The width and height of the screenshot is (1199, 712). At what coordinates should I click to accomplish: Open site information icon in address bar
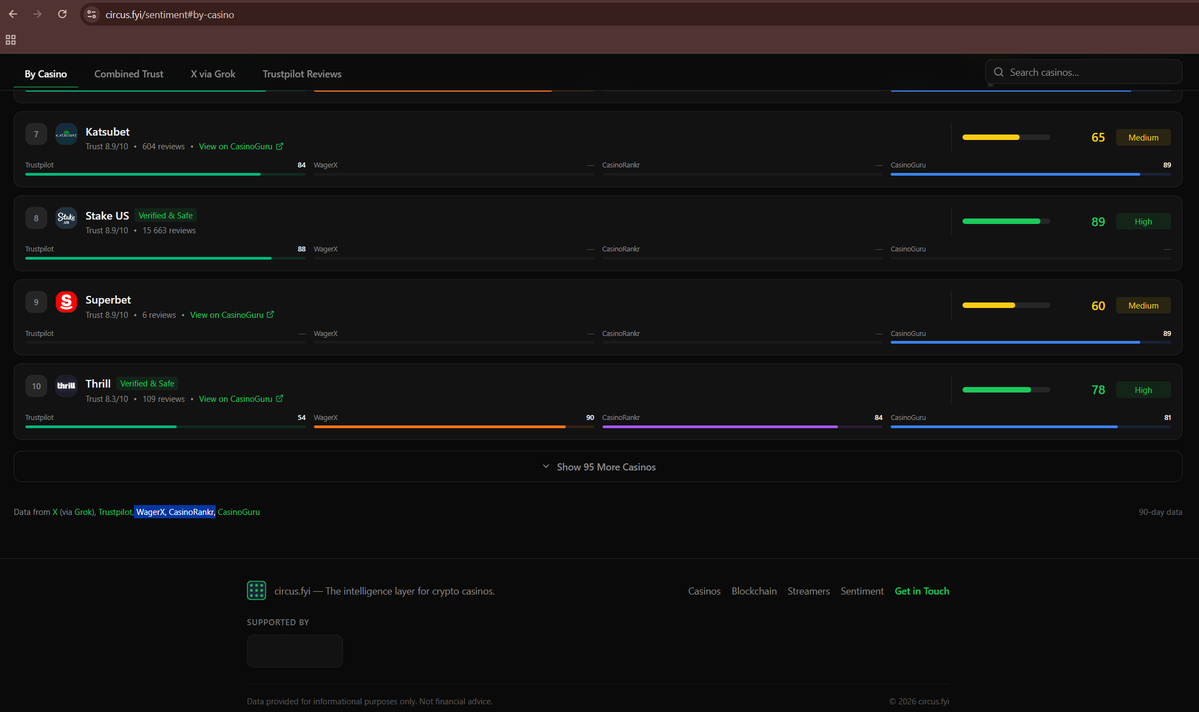click(x=91, y=14)
